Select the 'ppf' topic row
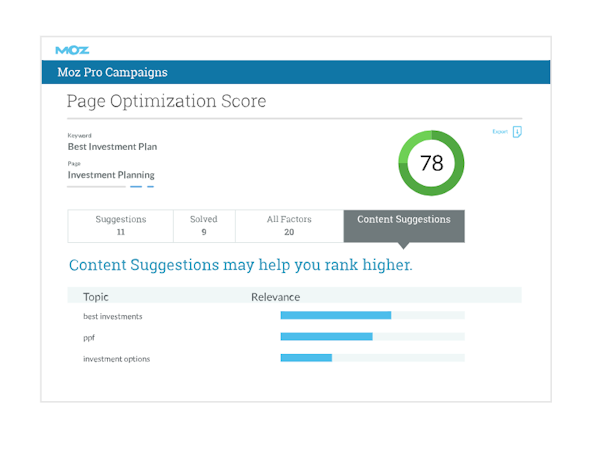Viewport: 600px width, 460px height. tap(89, 338)
